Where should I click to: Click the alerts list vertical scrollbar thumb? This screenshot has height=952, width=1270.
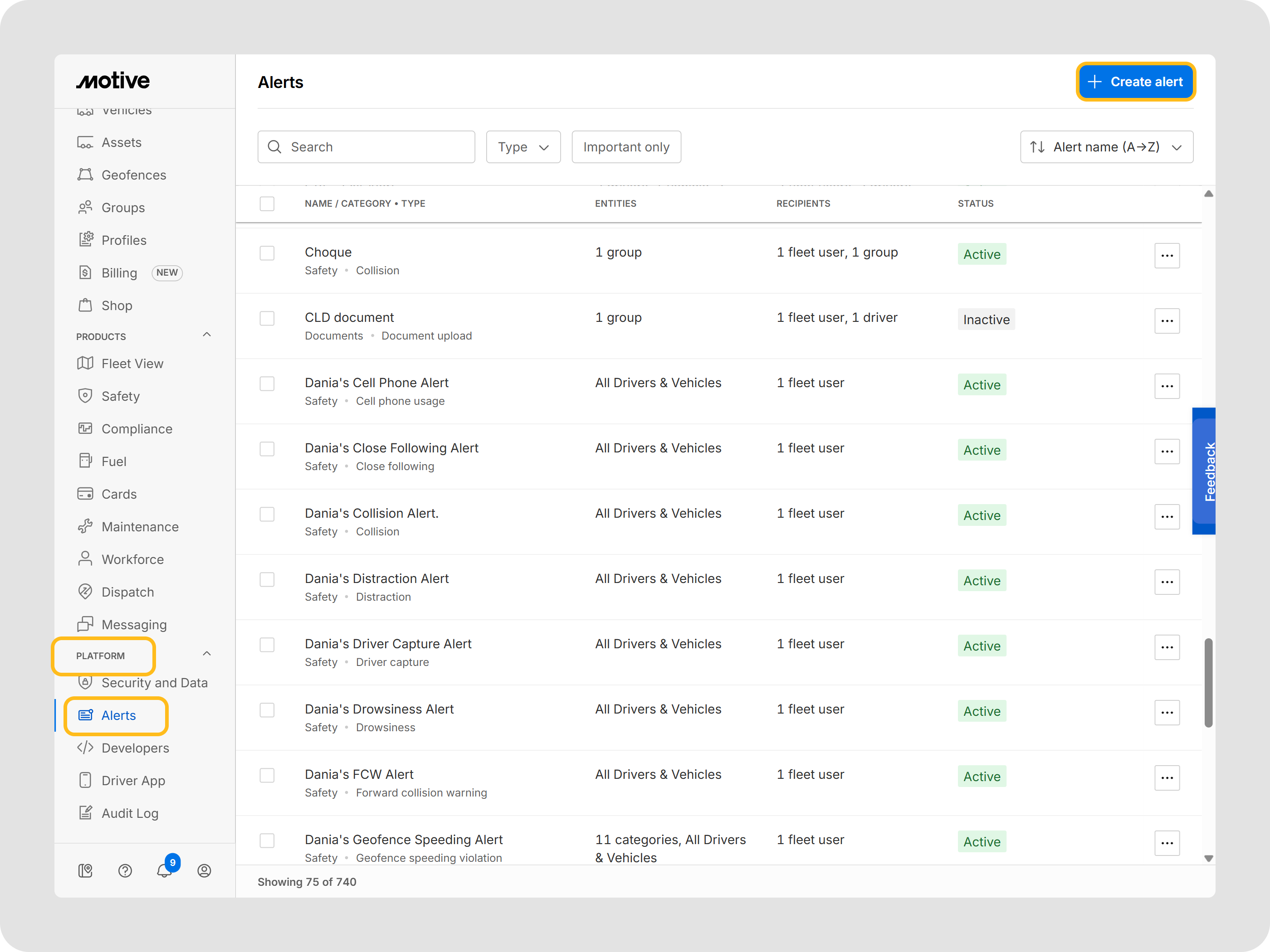1208,682
